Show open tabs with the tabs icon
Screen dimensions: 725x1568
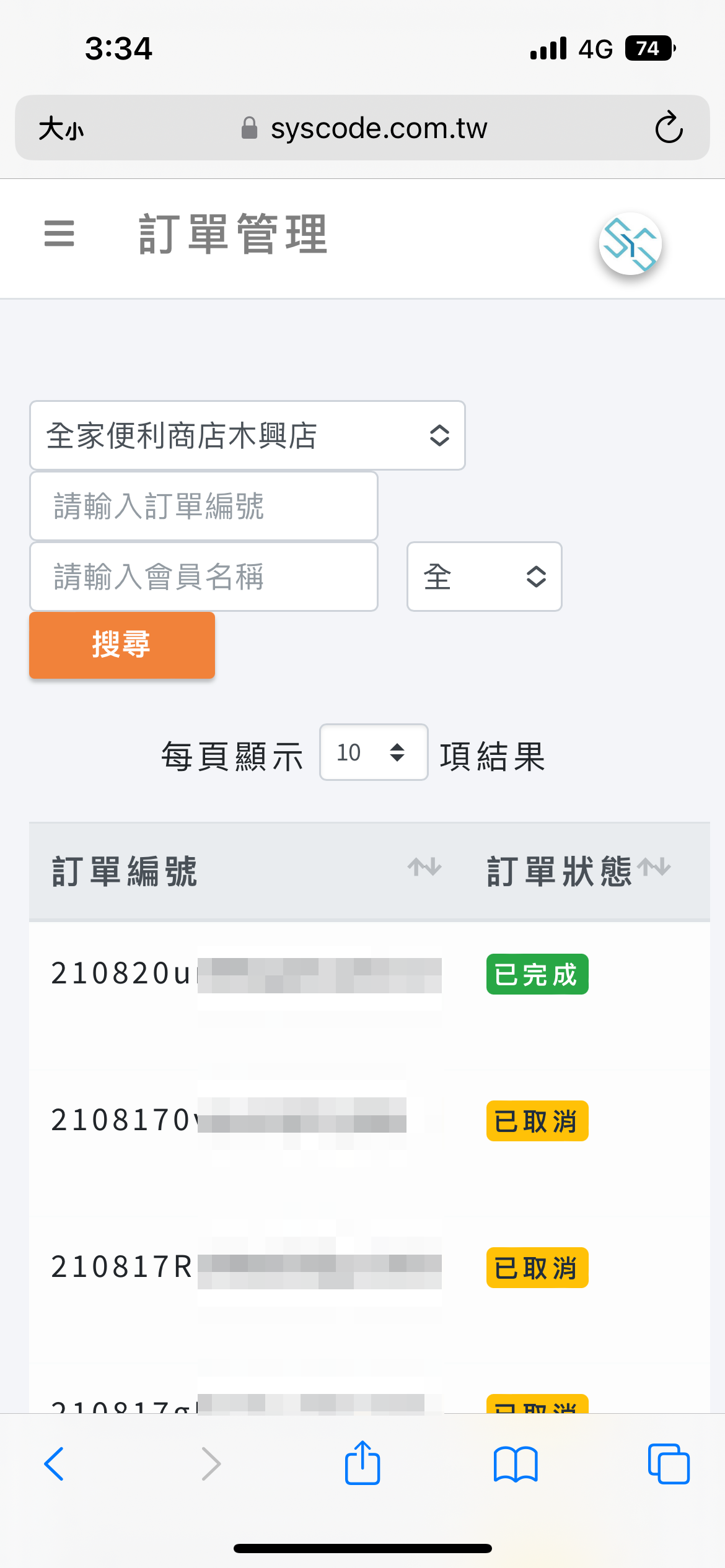click(669, 1463)
